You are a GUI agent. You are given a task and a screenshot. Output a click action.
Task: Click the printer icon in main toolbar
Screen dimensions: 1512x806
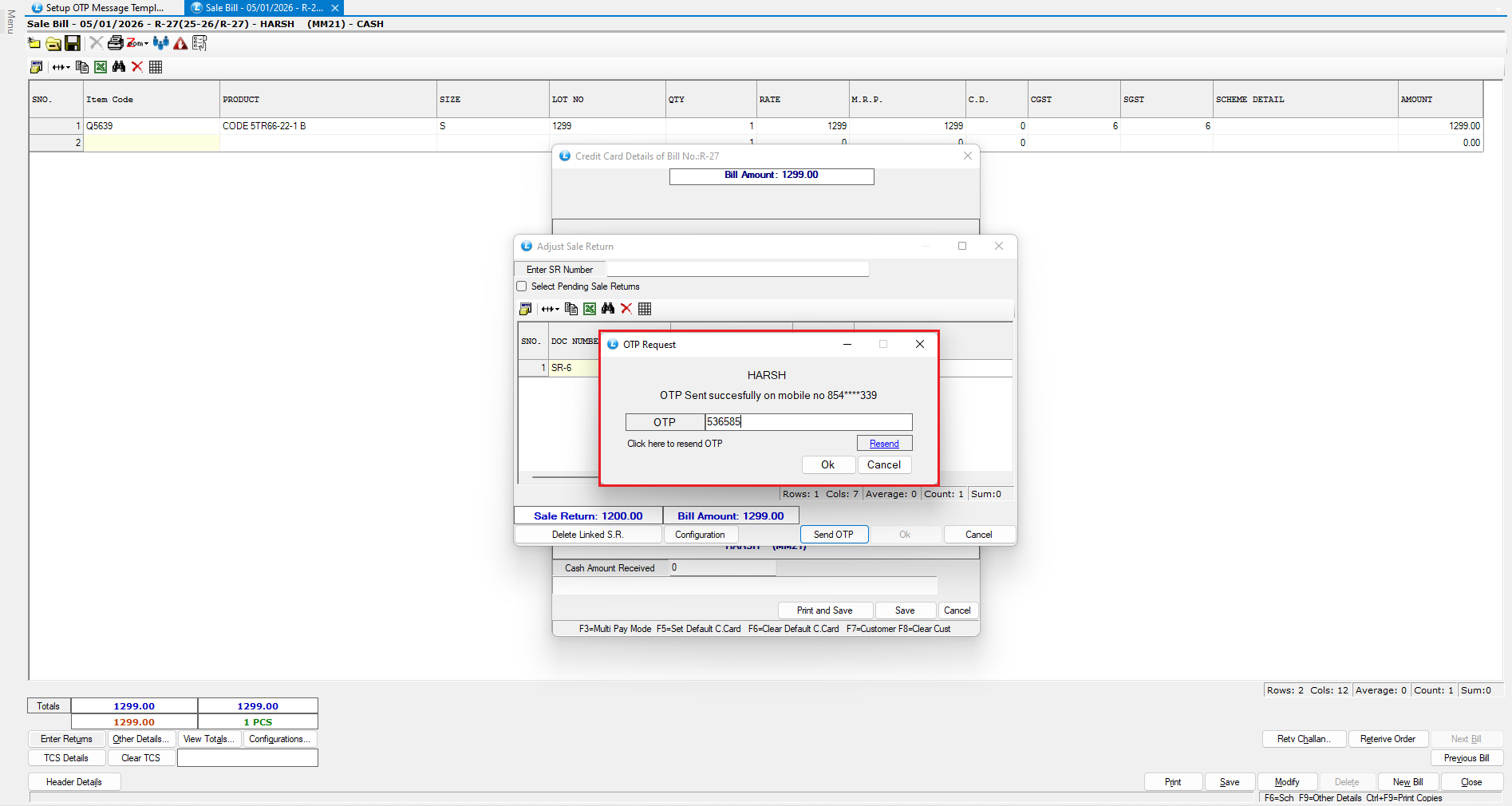click(115, 43)
